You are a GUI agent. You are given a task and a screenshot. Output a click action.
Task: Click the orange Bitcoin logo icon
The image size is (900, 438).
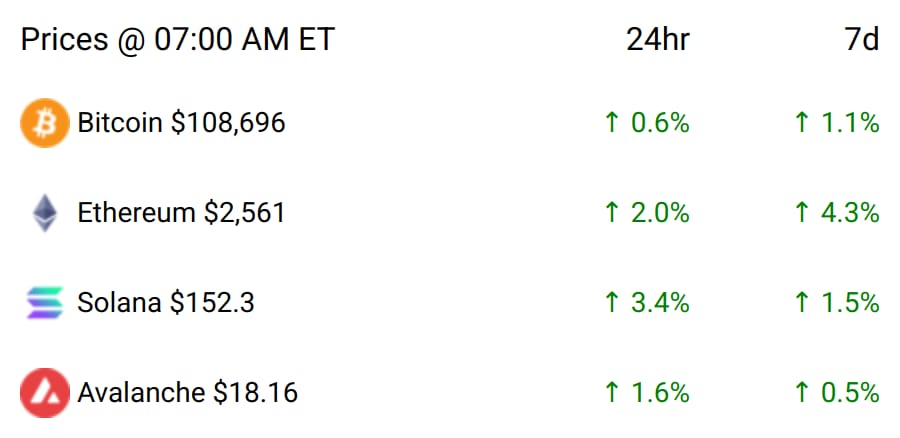(45, 123)
